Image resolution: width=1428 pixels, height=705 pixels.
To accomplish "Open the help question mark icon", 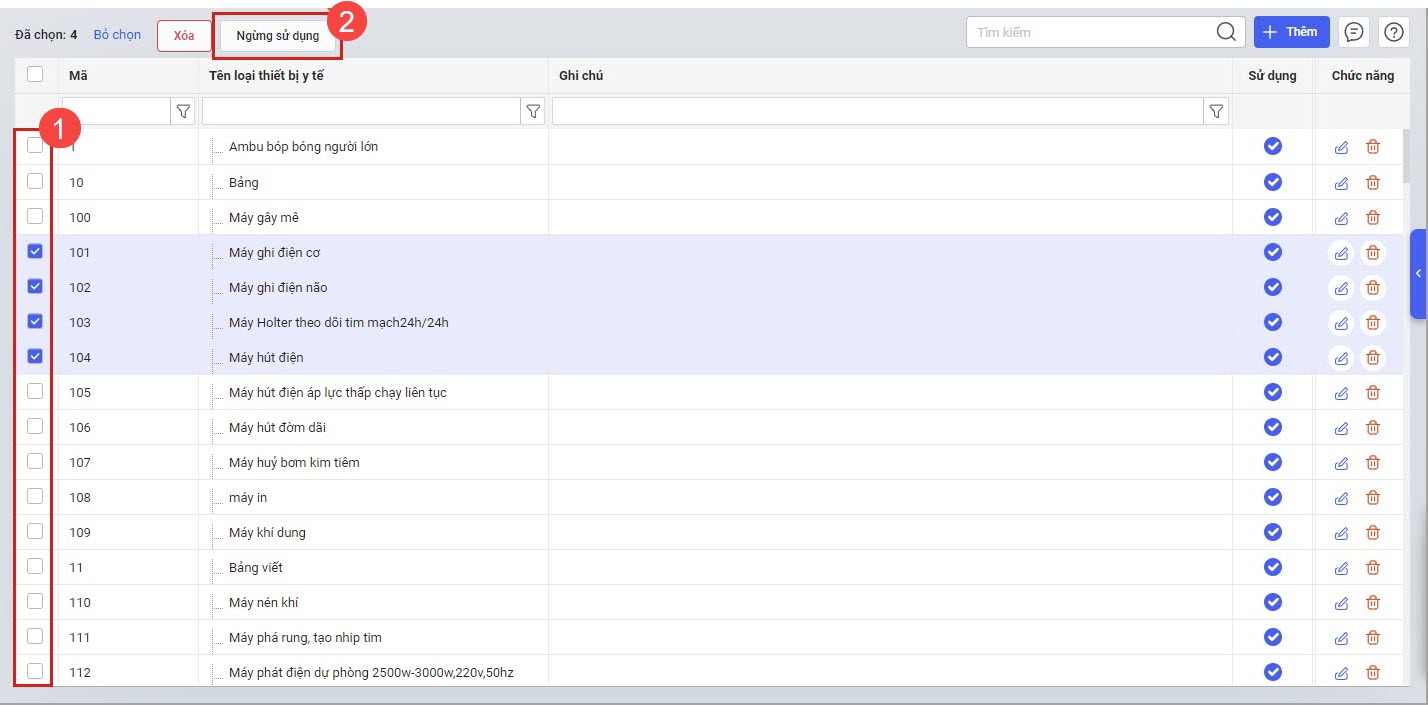I will (1393, 32).
